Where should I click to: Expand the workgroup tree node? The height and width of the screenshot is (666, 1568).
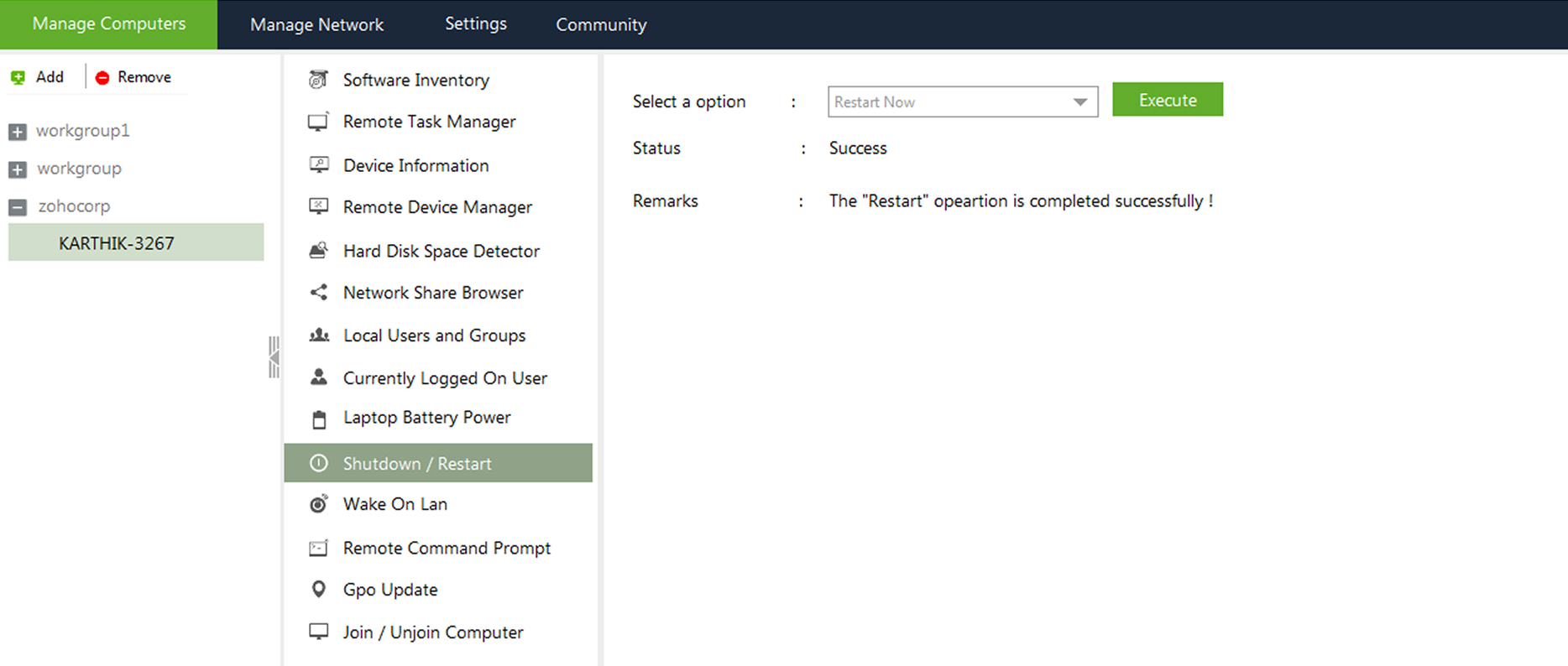tap(17, 169)
